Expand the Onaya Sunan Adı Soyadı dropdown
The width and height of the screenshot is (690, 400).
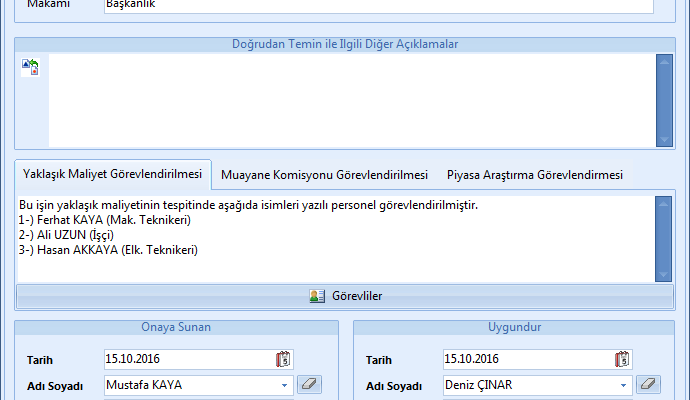(x=283, y=385)
